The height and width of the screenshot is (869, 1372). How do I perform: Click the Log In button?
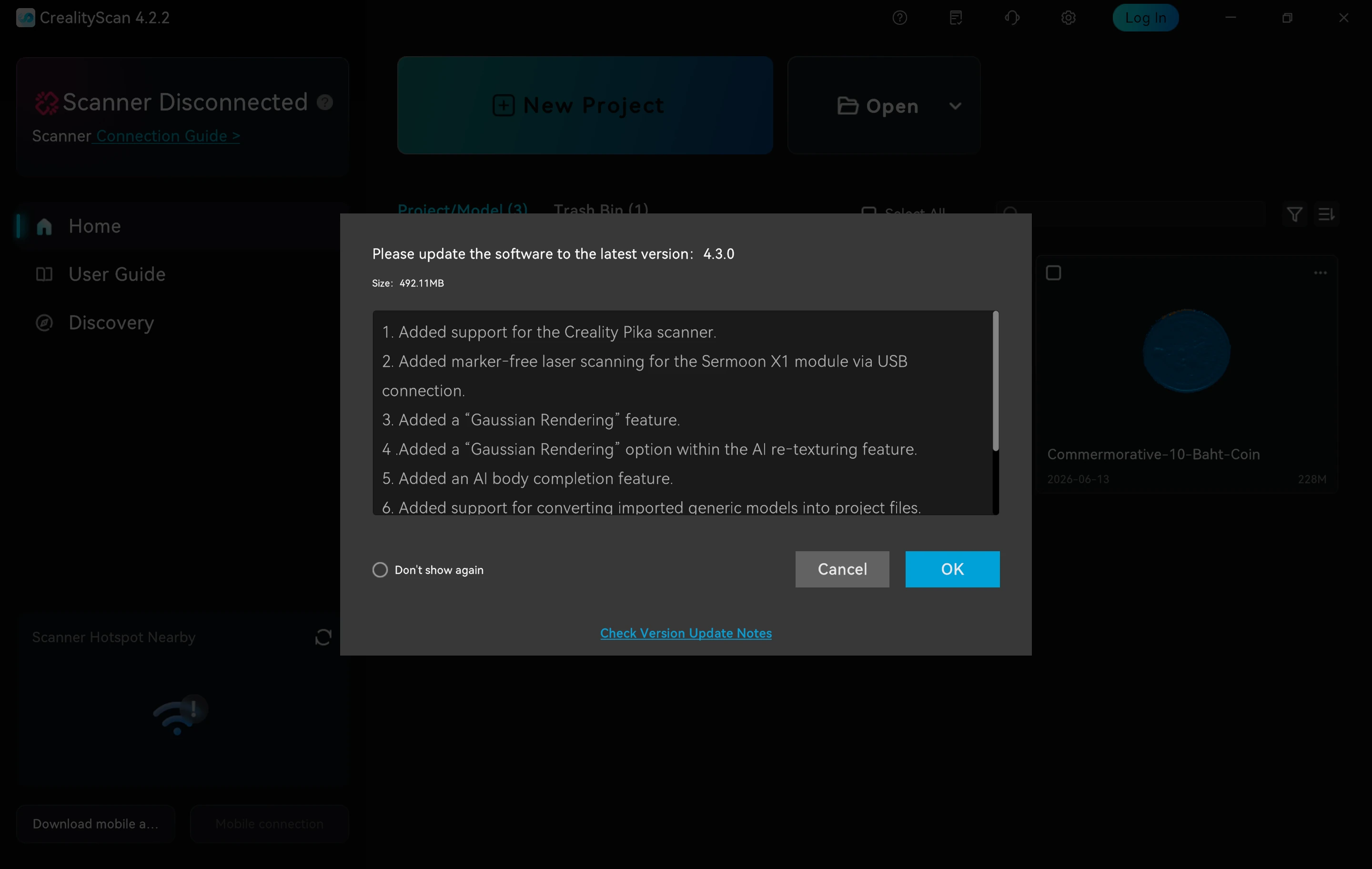(x=1145, y=18)
